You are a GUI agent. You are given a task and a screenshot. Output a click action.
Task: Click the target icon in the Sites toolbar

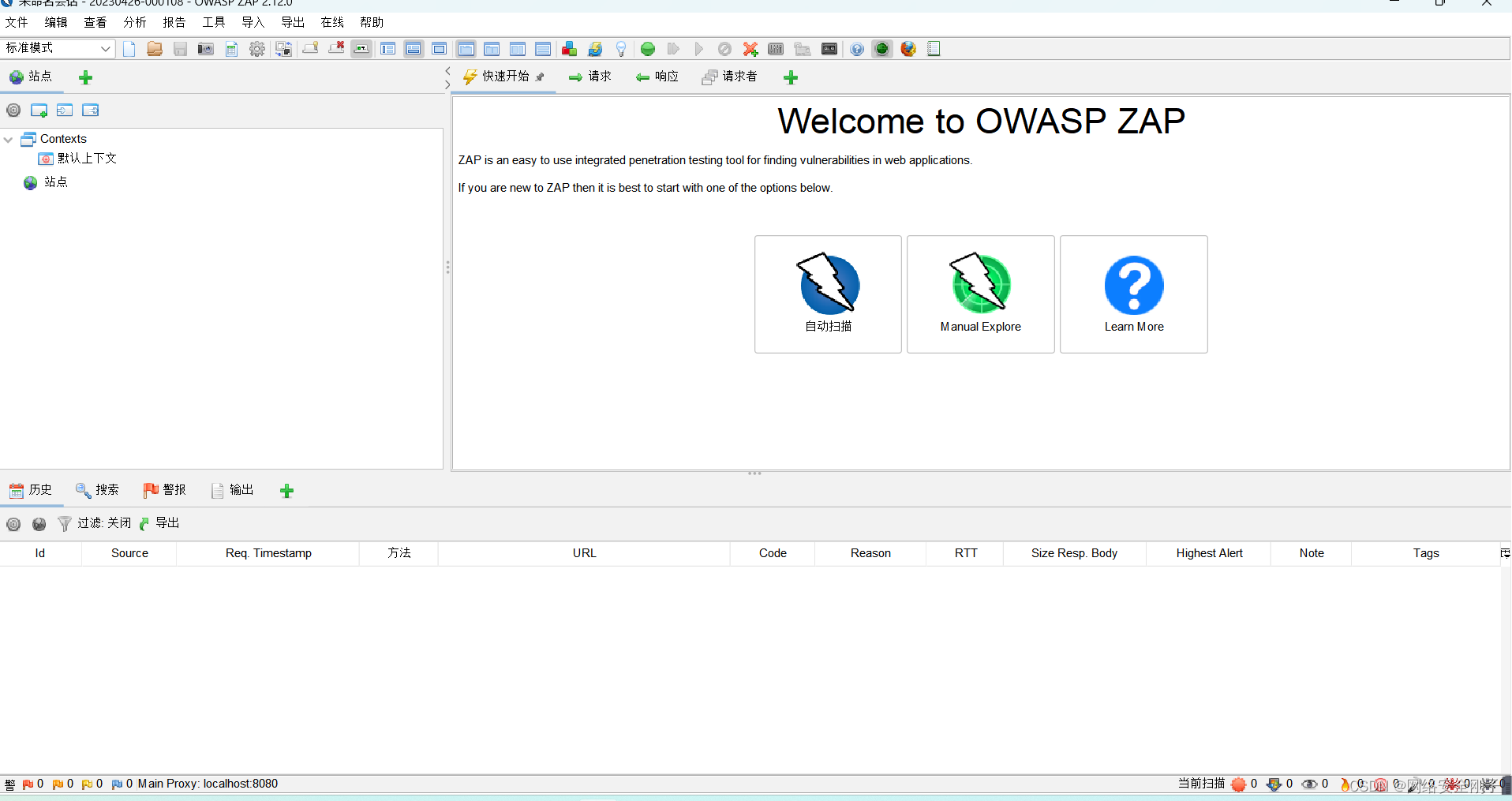tap(13, 110)
